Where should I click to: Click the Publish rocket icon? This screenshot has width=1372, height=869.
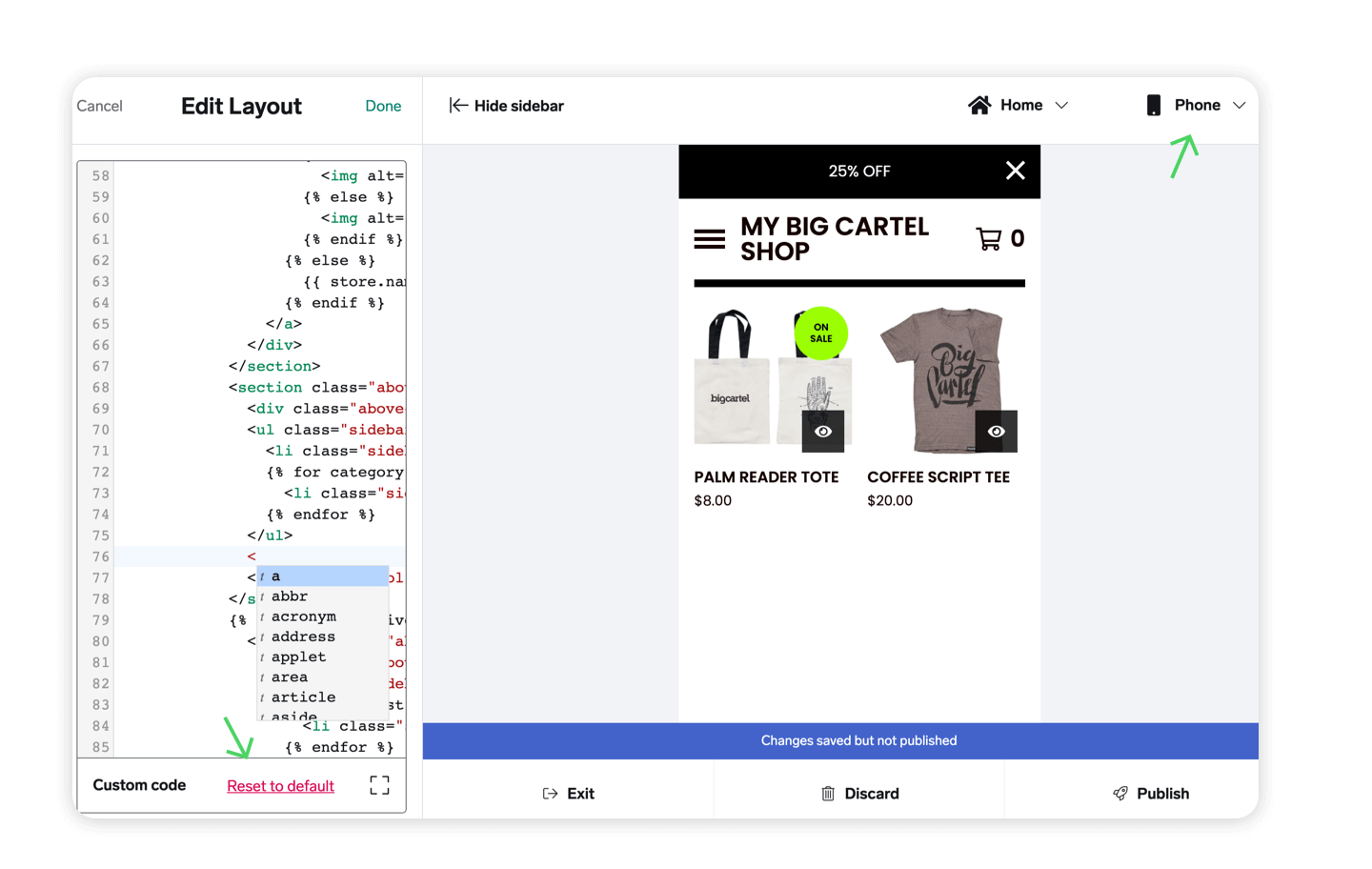1120,794
